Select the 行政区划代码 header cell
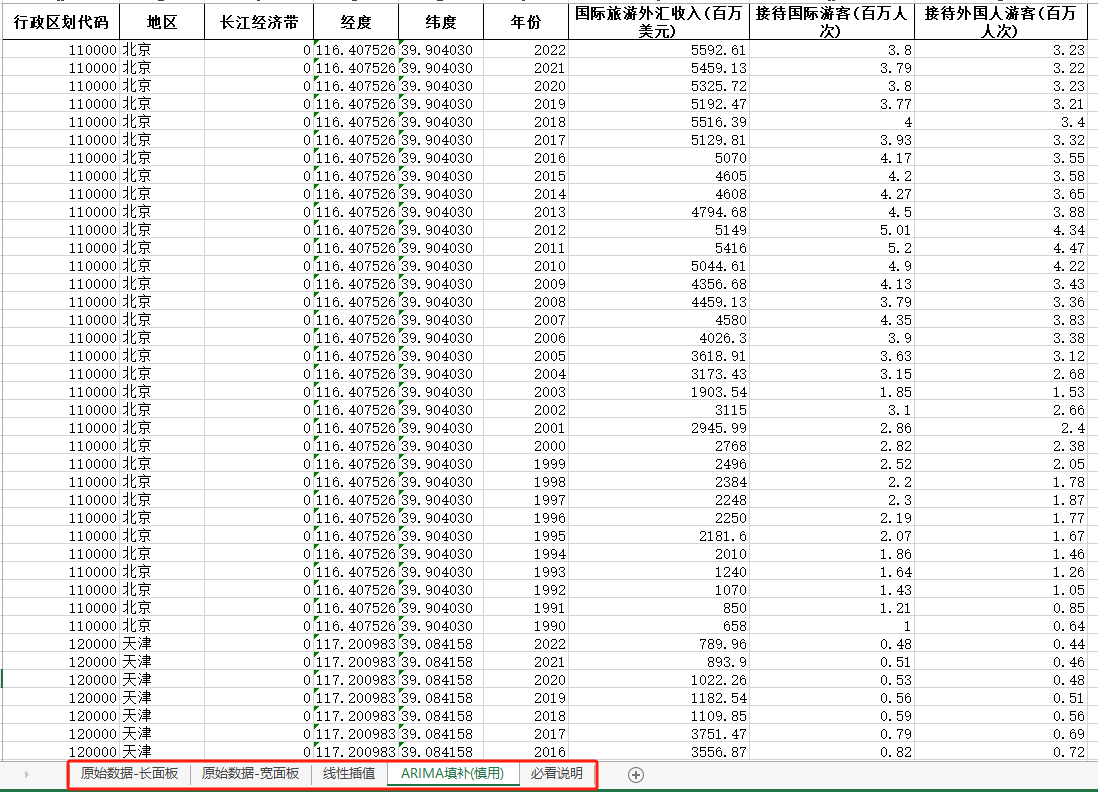Viewport: 1098px width, 792px height. [61, 22]
